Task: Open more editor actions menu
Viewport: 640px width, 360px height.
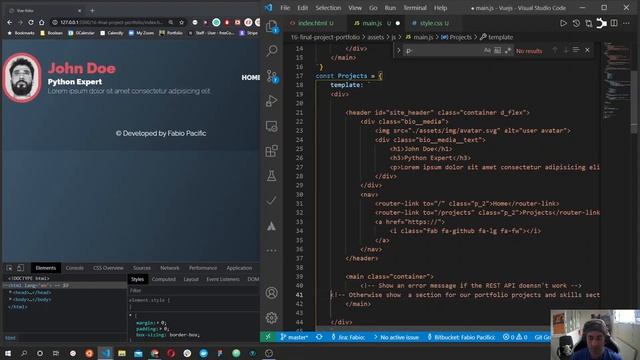Action: pyautogui.click(x=626, y=23)
